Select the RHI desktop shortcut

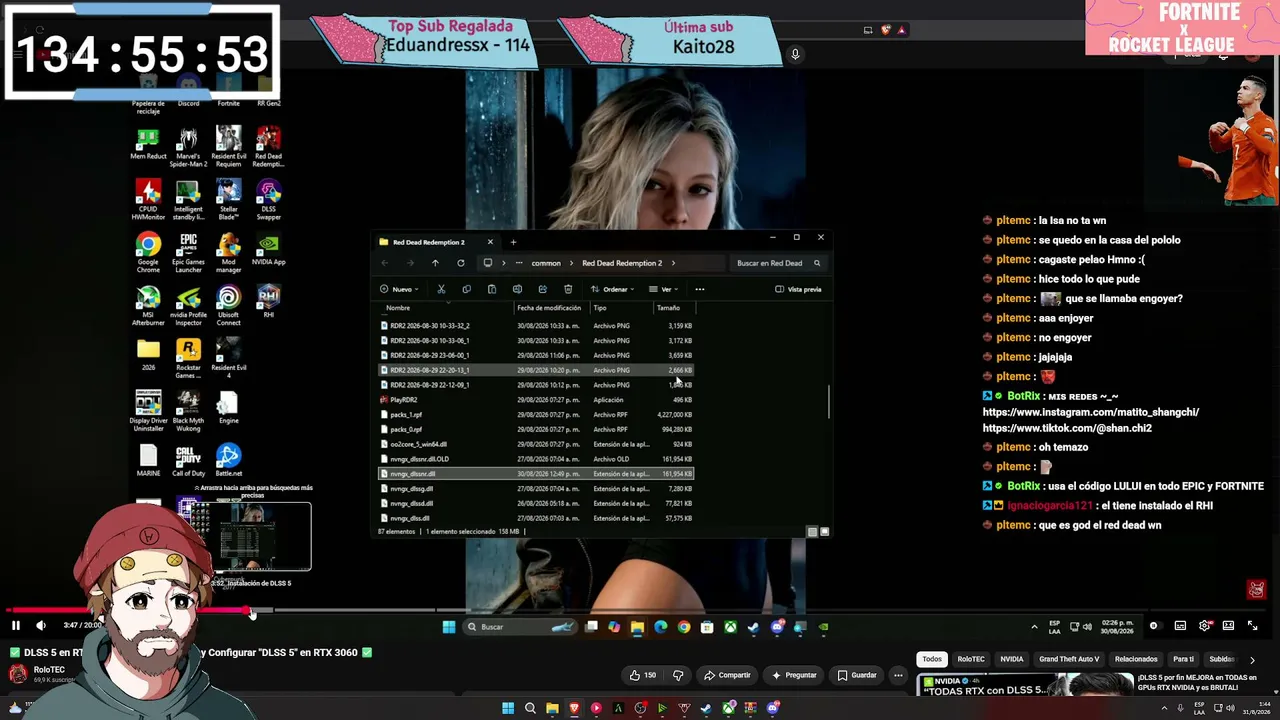point(268,302)
